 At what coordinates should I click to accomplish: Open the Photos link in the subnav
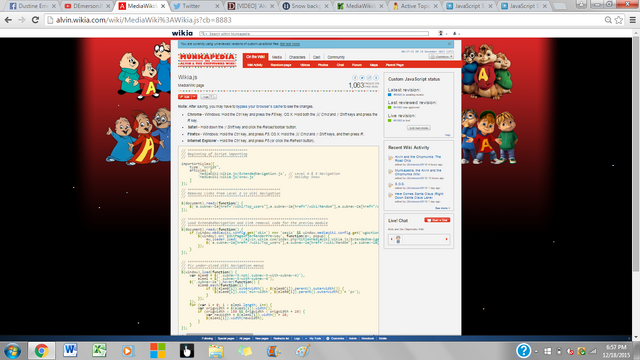pyautogui.click(x=323, y=65)
